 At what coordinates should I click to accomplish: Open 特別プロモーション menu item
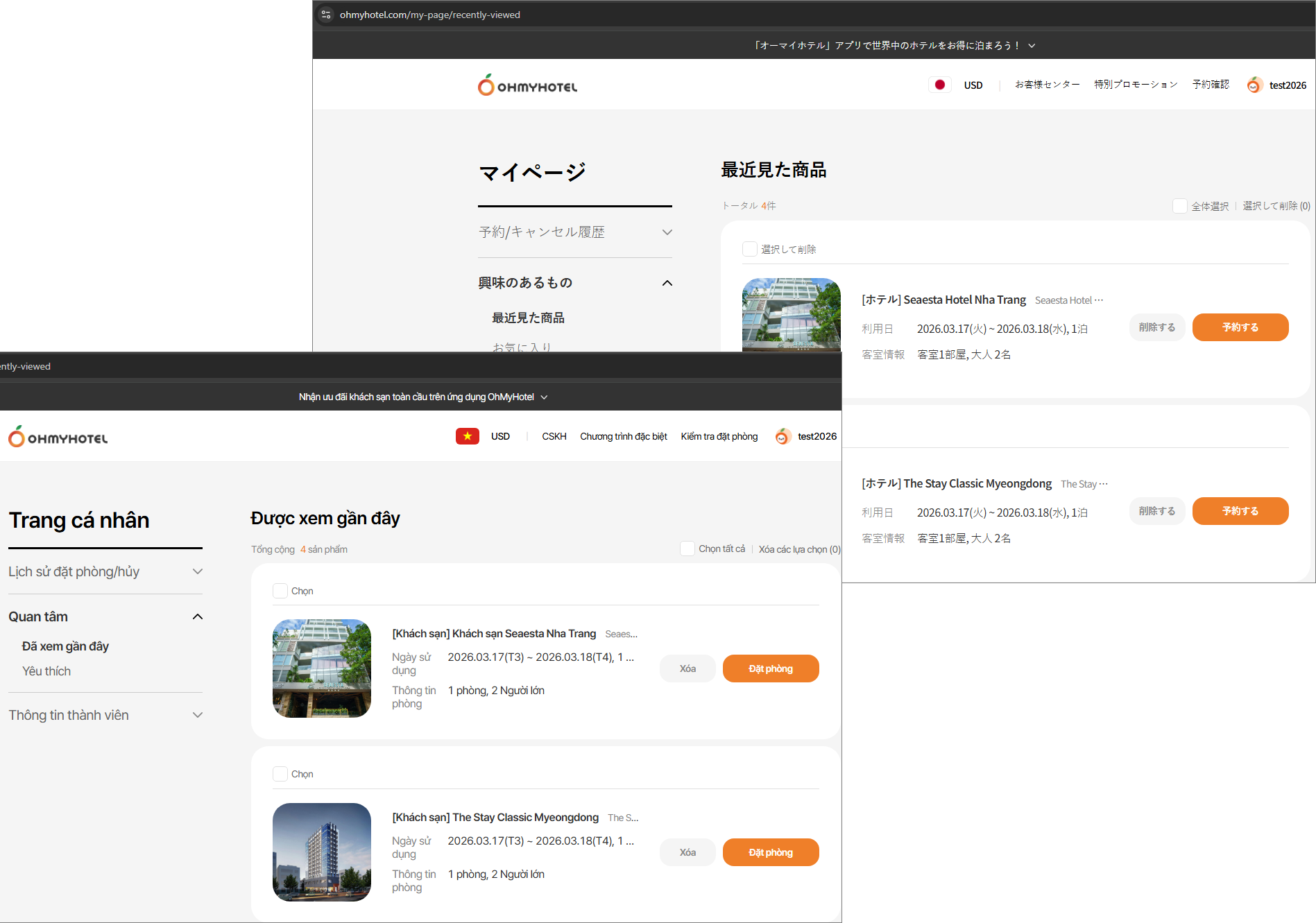click(x=1136, y=85)
